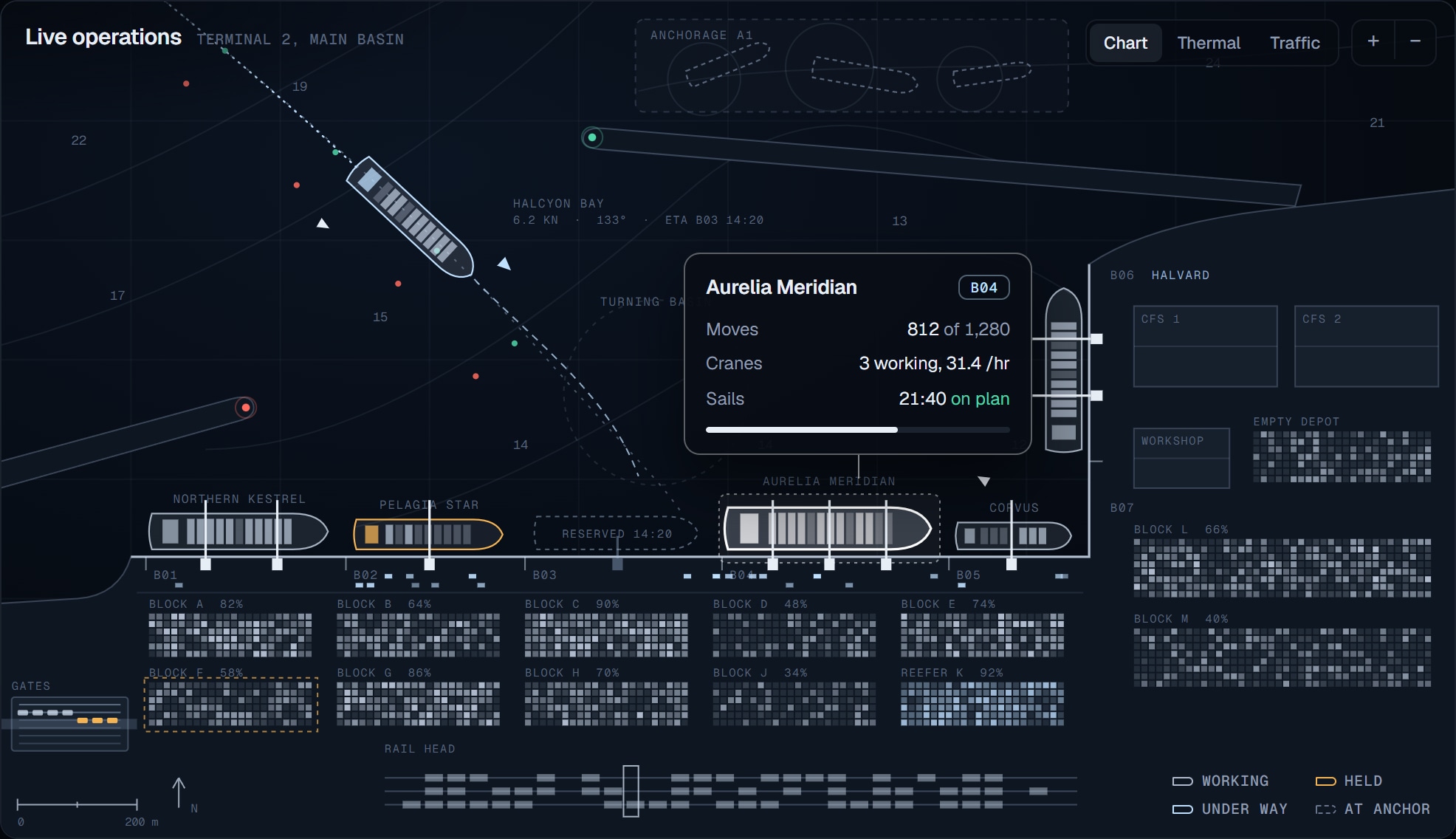
Task: Zoom in with the plus button
Action: click(x=1373, y=42)
